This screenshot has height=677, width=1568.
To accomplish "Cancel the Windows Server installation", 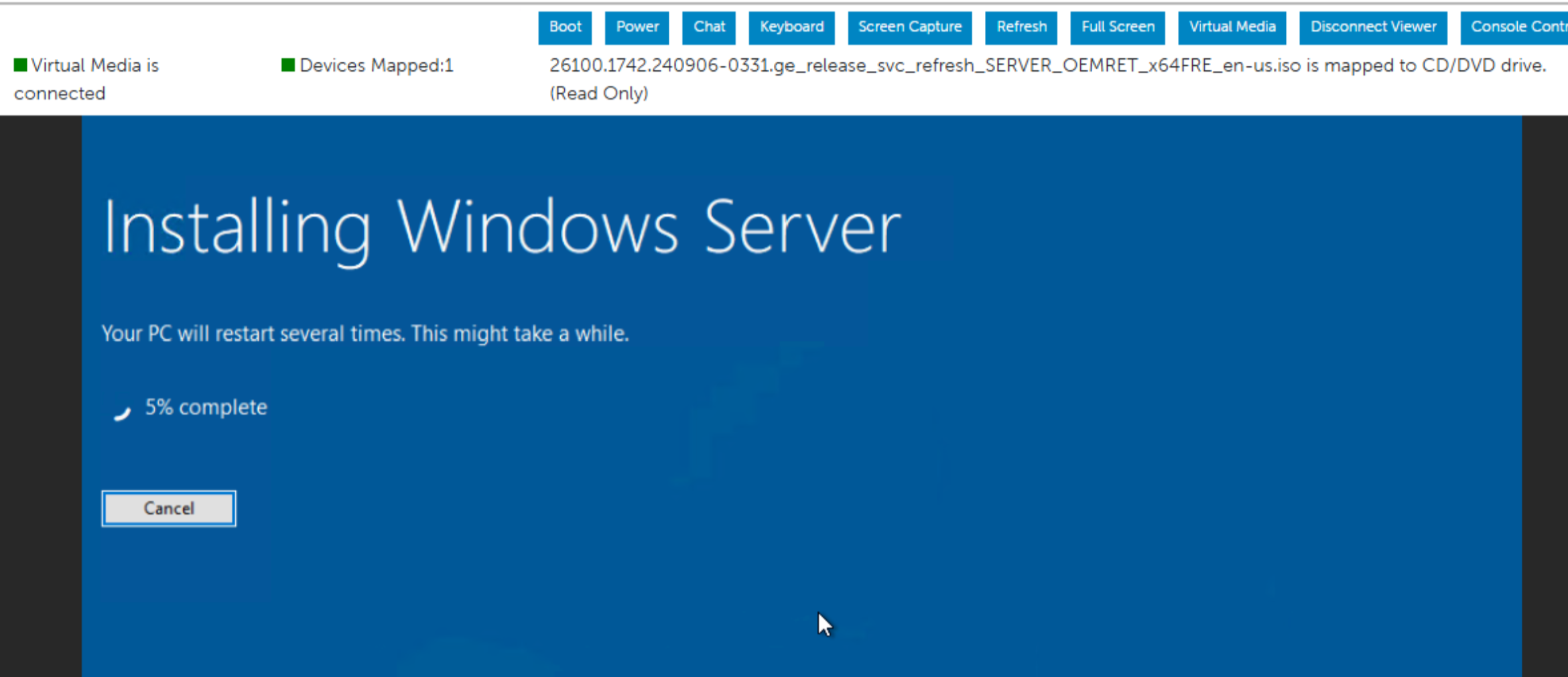I will point(169,509).
